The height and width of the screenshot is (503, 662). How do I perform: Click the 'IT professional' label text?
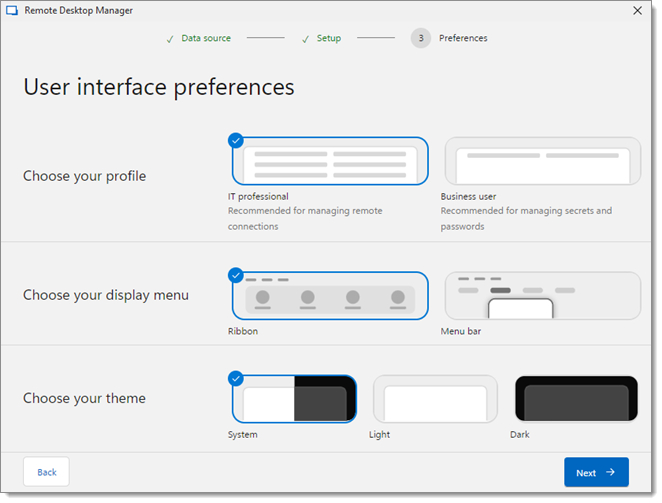258,196
